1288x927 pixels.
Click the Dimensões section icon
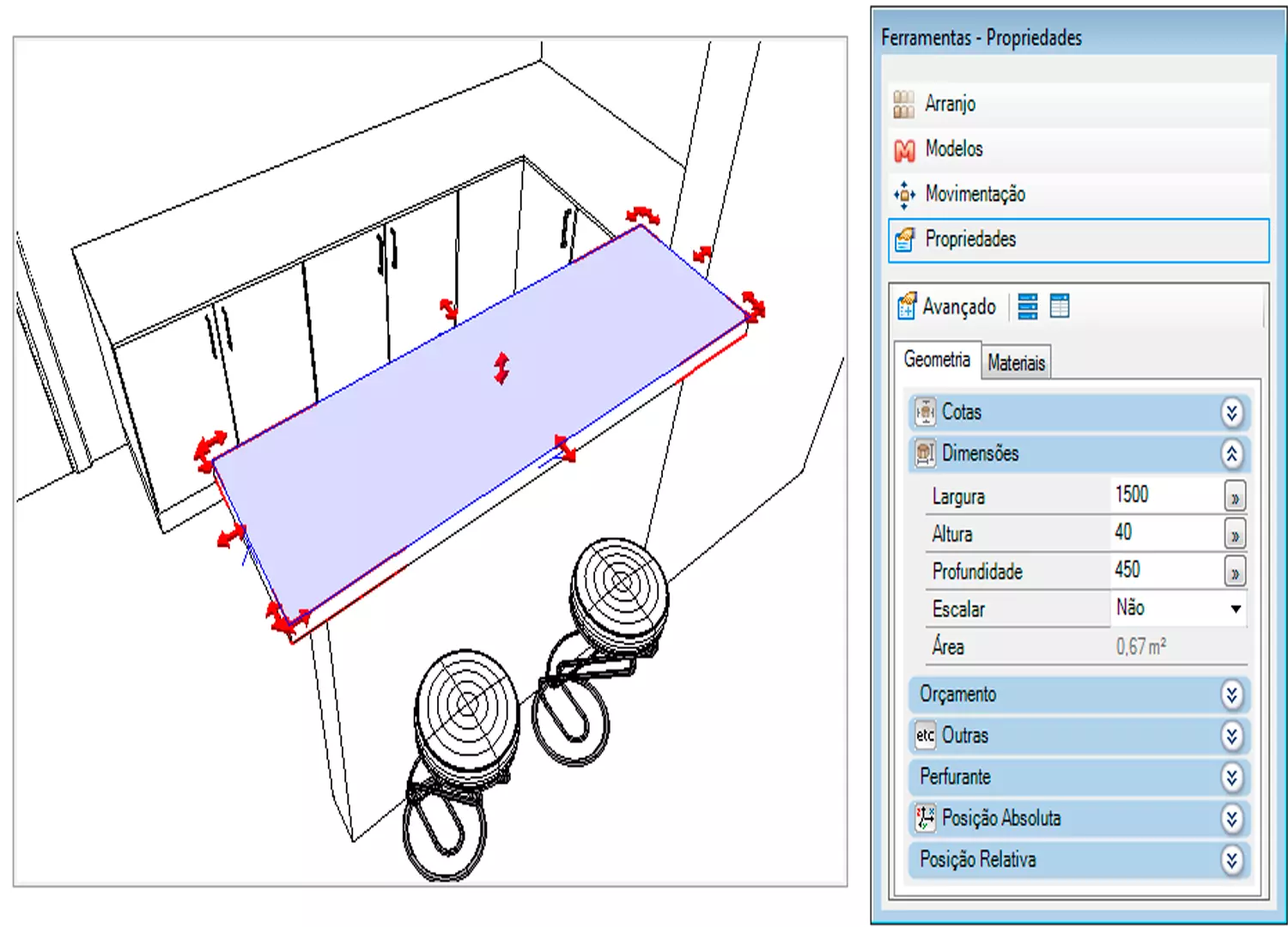[925, 453]
